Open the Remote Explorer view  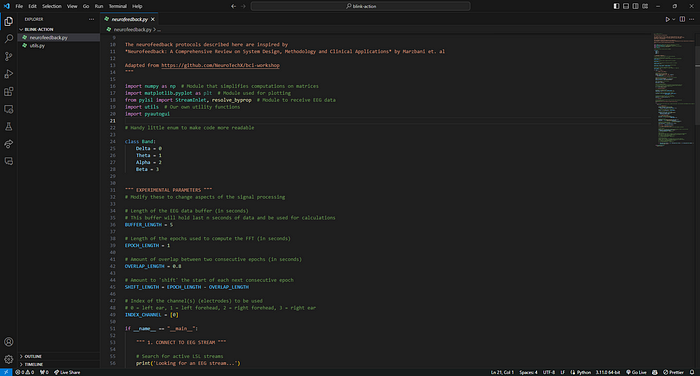(8, 109)
